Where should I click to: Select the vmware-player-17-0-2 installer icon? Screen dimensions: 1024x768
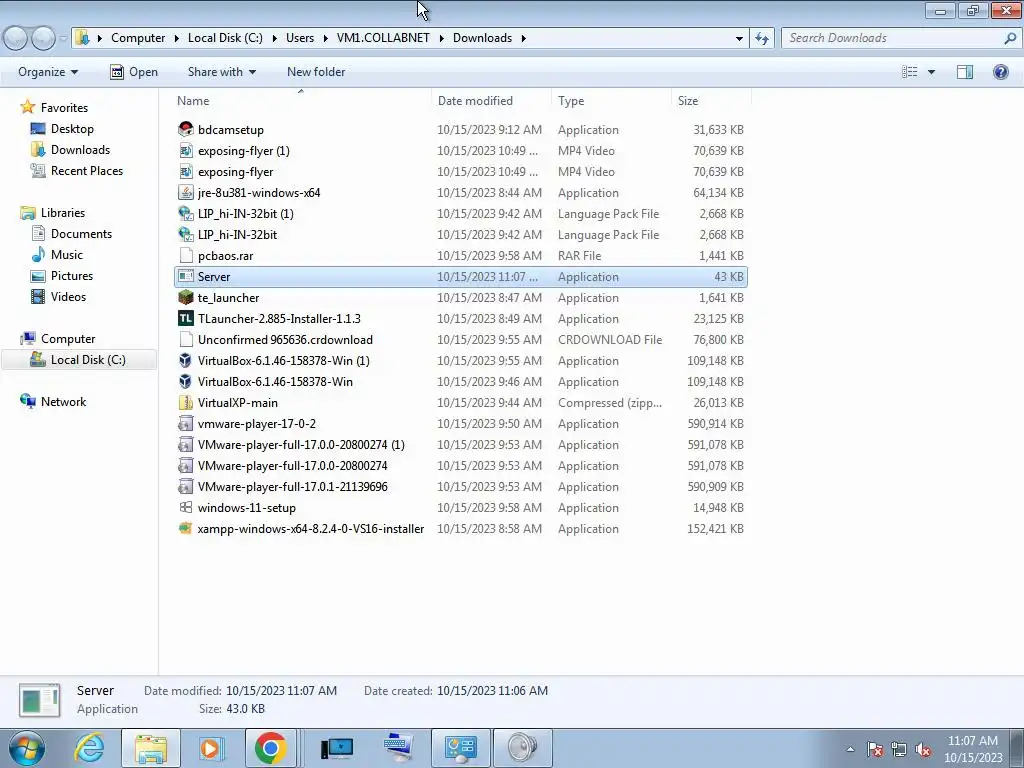coord(185,424)
